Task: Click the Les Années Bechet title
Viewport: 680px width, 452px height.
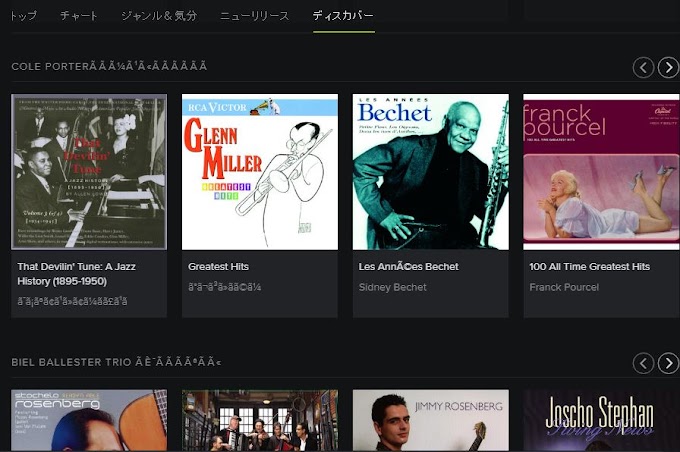Action: (408, 267)
